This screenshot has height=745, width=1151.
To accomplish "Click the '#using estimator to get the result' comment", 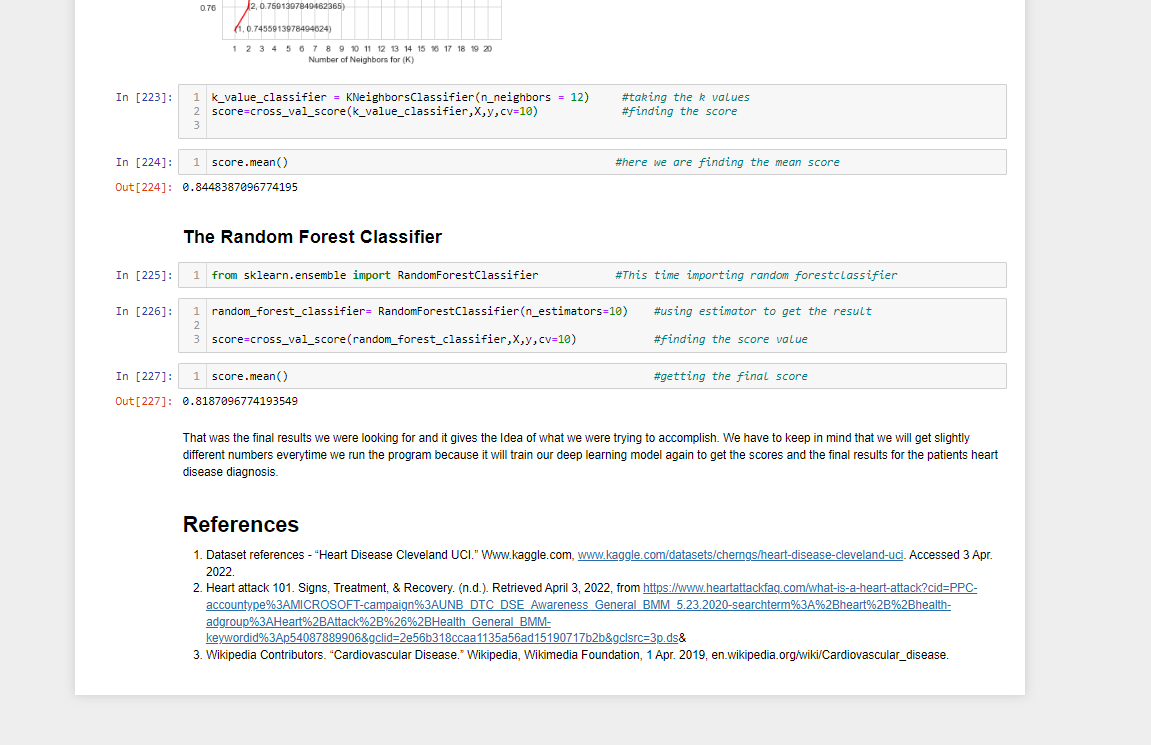I will (x=763, y=311).
